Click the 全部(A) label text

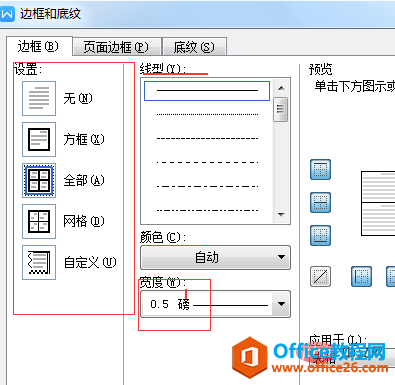click(84, 180)
